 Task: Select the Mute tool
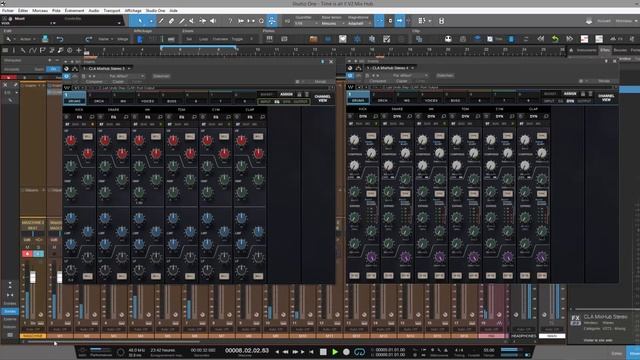(x=192, y=21)
